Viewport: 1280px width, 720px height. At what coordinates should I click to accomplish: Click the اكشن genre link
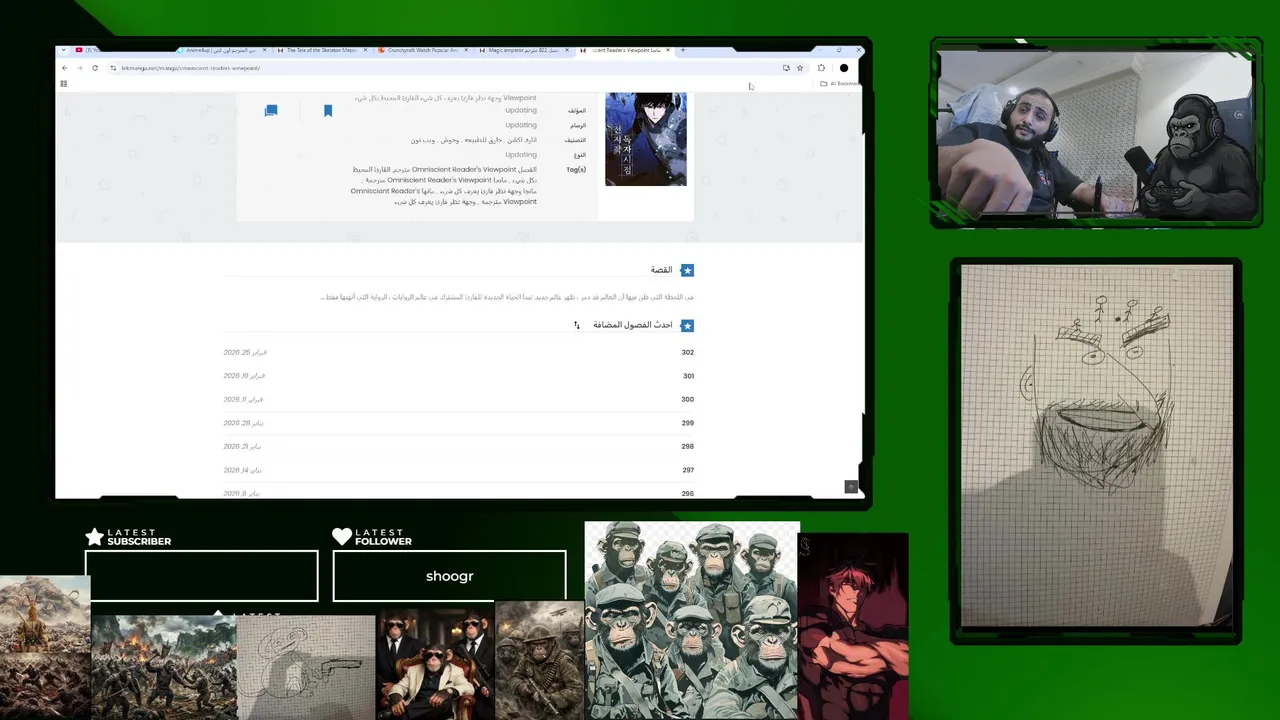(x=516, y=140)
